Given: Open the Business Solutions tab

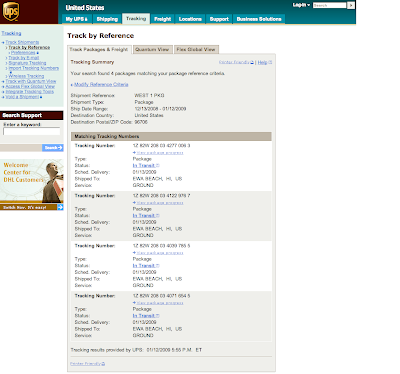Looking at the screenshot, I should [x=259, y=19].
